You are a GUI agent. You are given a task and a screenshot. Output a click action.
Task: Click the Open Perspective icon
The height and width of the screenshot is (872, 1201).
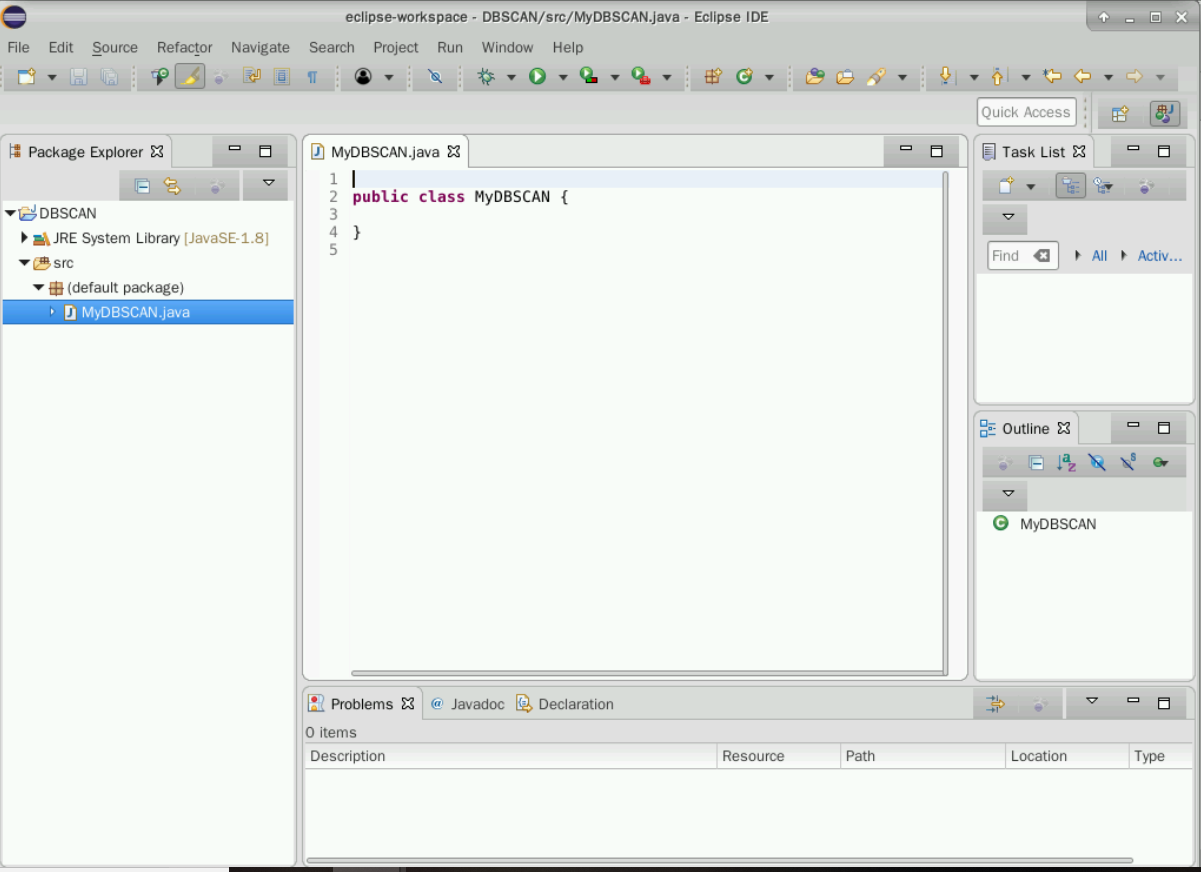tap(1120, 113)
